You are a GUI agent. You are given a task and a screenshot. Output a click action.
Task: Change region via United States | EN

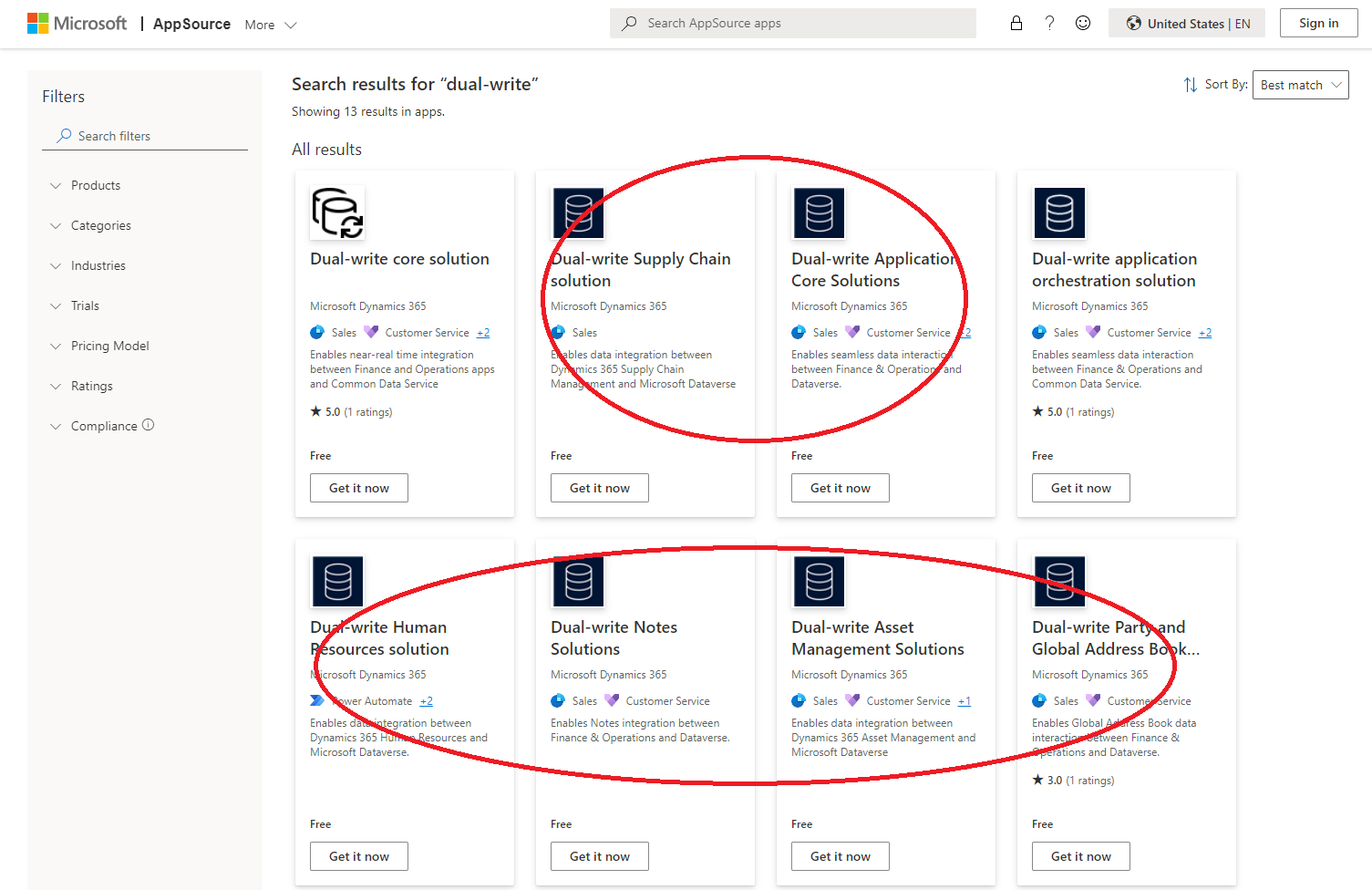[x=1187, y=24]
